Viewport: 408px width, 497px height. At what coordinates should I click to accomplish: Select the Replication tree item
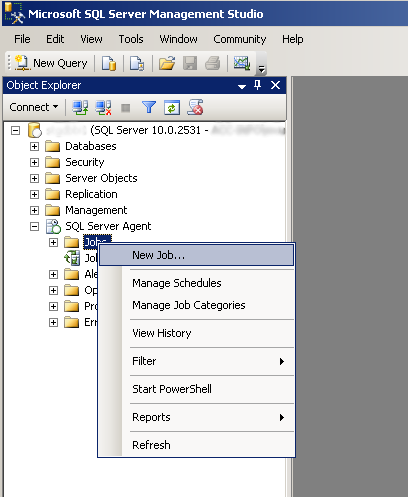(x=91, y=194)
